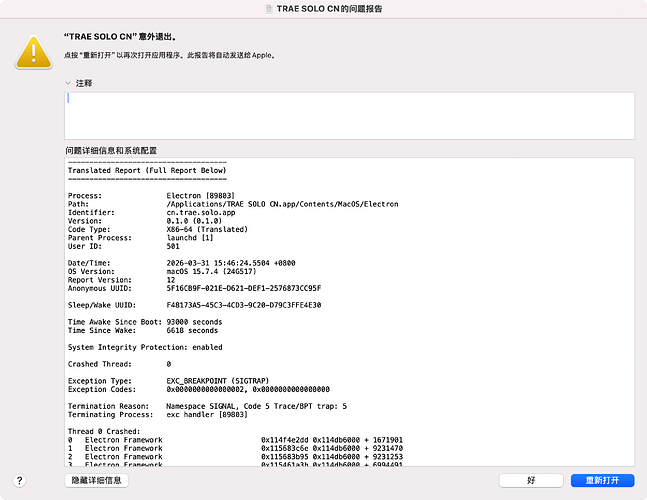This screenshot has height=500, width=647.
Task: Click the exception type EXC_BREAKPOINT (SIGTRAP)
Action: pos(218,381)
